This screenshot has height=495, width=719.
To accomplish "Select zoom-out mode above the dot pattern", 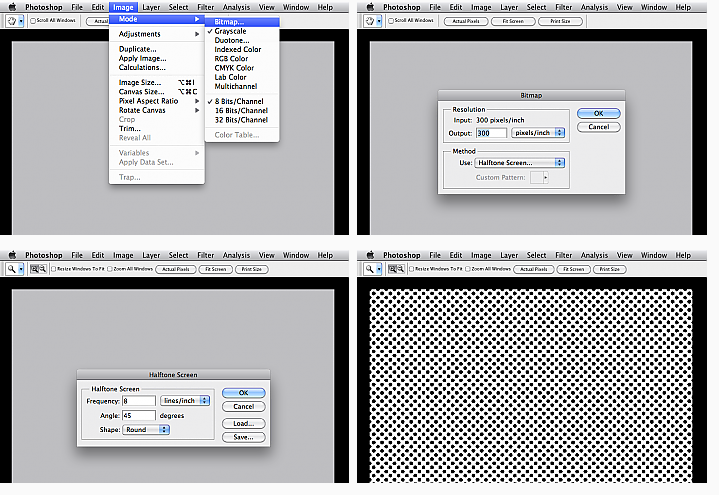I will click(400, 269).
